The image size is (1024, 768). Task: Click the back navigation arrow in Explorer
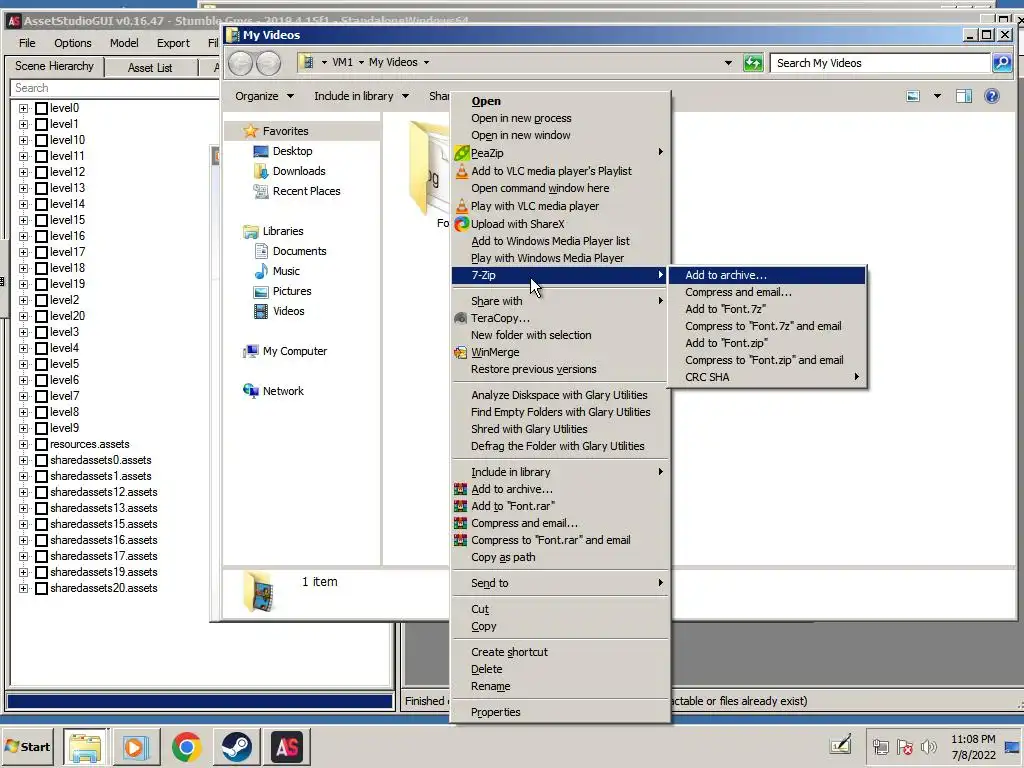[x=240, y=63]
